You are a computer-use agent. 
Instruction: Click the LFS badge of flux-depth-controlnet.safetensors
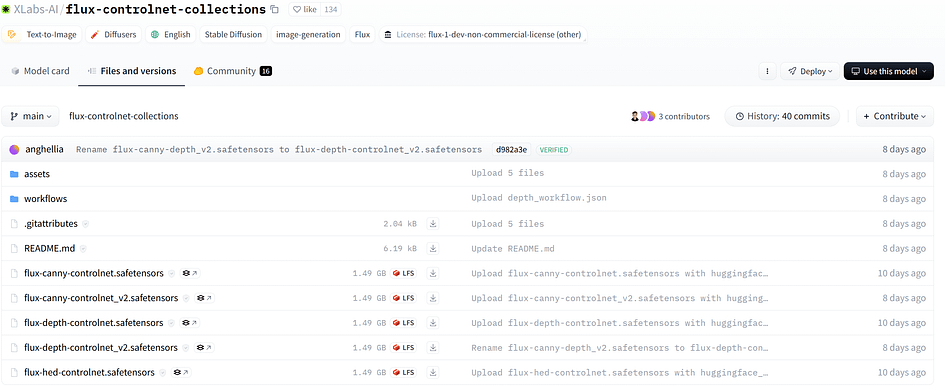[404, 322]
